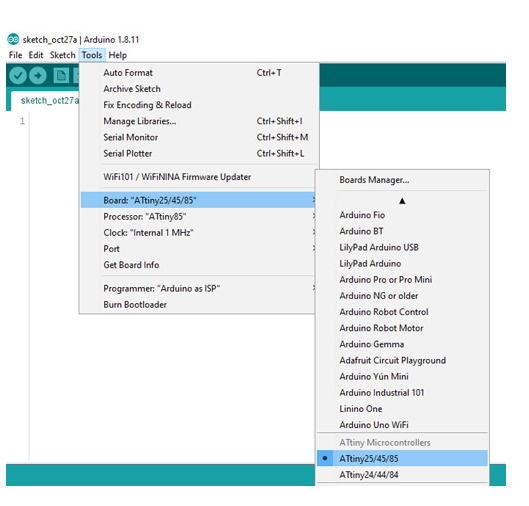Click the New sketch document icon

tap(61, 75)
